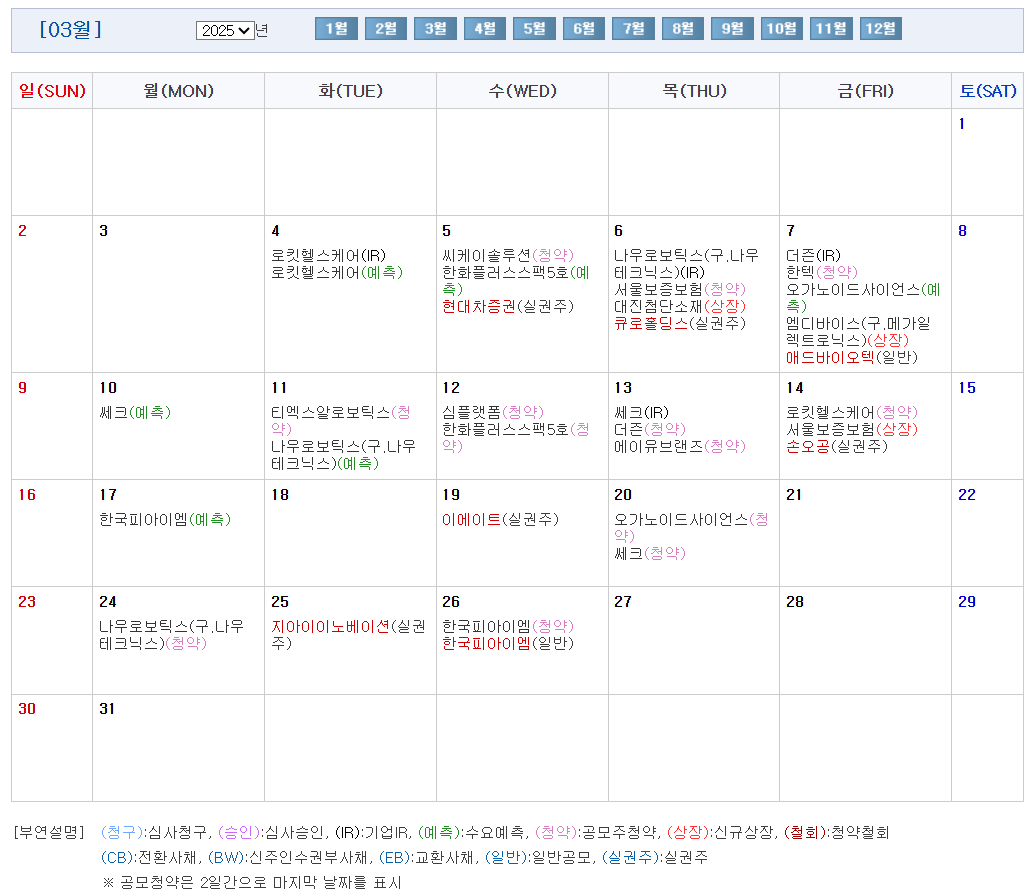Open 서울보증보험(청약) on March 6
Screen dimensions: 1032x893
[x=680, y=290]
